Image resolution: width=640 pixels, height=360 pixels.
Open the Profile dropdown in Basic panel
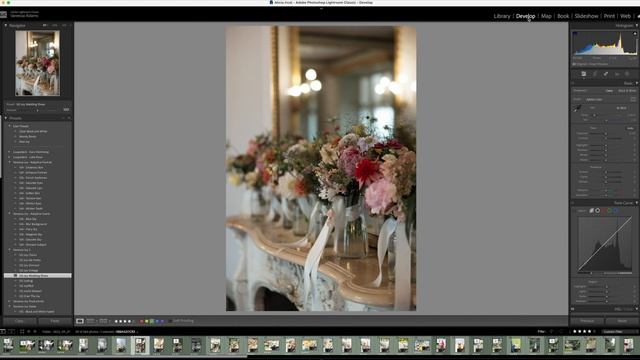(595, 99)
